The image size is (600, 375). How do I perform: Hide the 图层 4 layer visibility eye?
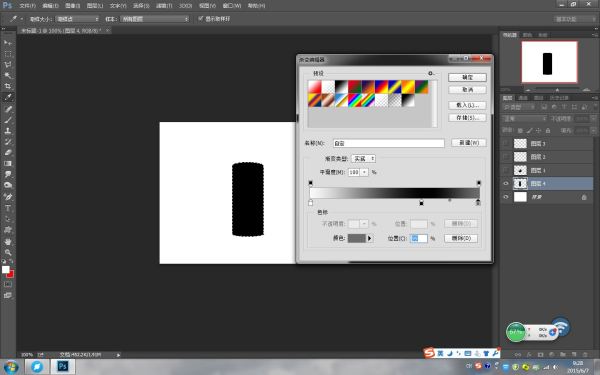506,184
